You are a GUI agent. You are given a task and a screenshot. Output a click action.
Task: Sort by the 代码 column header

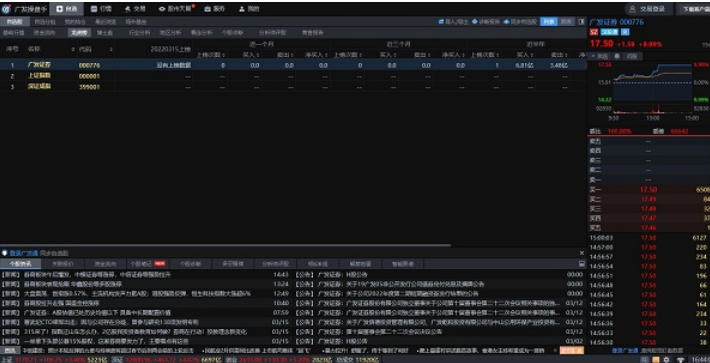(x=85, y=48)
